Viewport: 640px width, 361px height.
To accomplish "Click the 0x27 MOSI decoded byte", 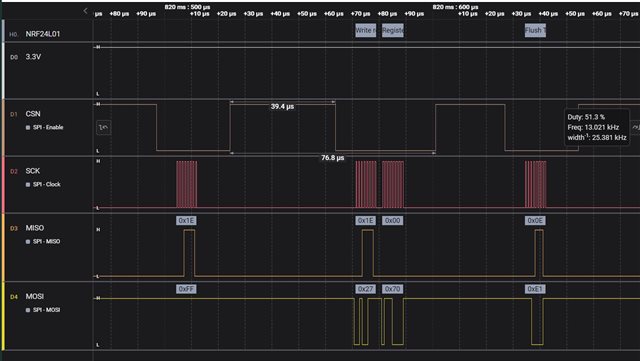I will click(x=365, y=289).
